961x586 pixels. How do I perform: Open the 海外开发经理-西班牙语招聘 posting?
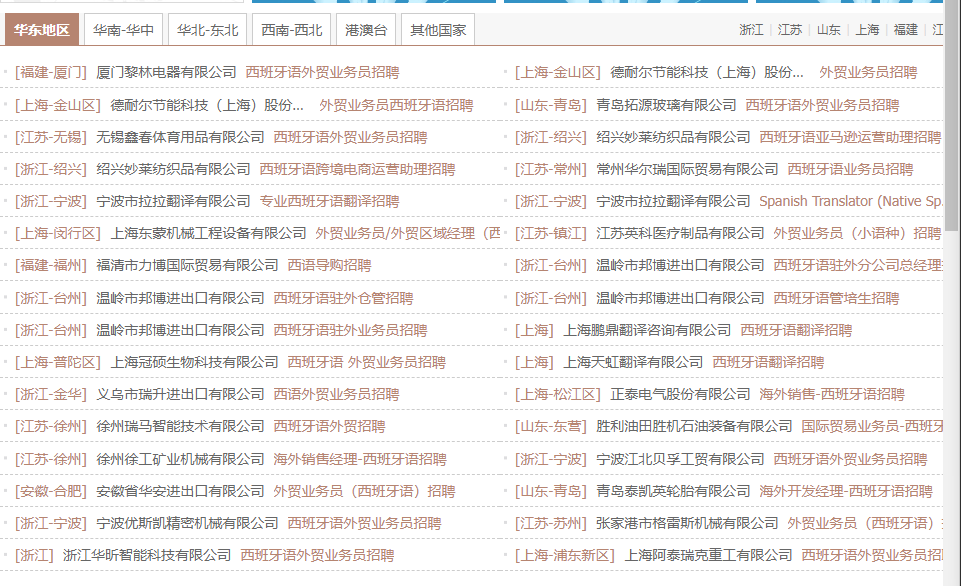[x=846, y=491]
